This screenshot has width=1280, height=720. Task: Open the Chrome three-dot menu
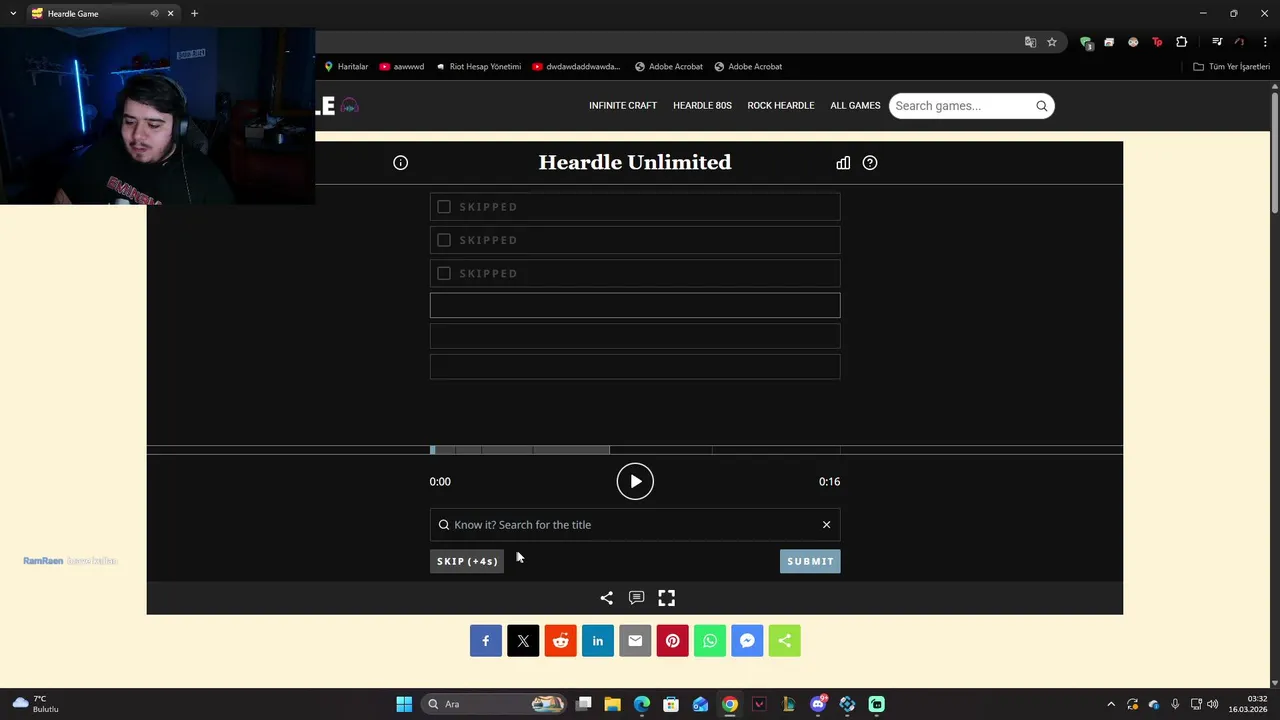point(1265,42)
